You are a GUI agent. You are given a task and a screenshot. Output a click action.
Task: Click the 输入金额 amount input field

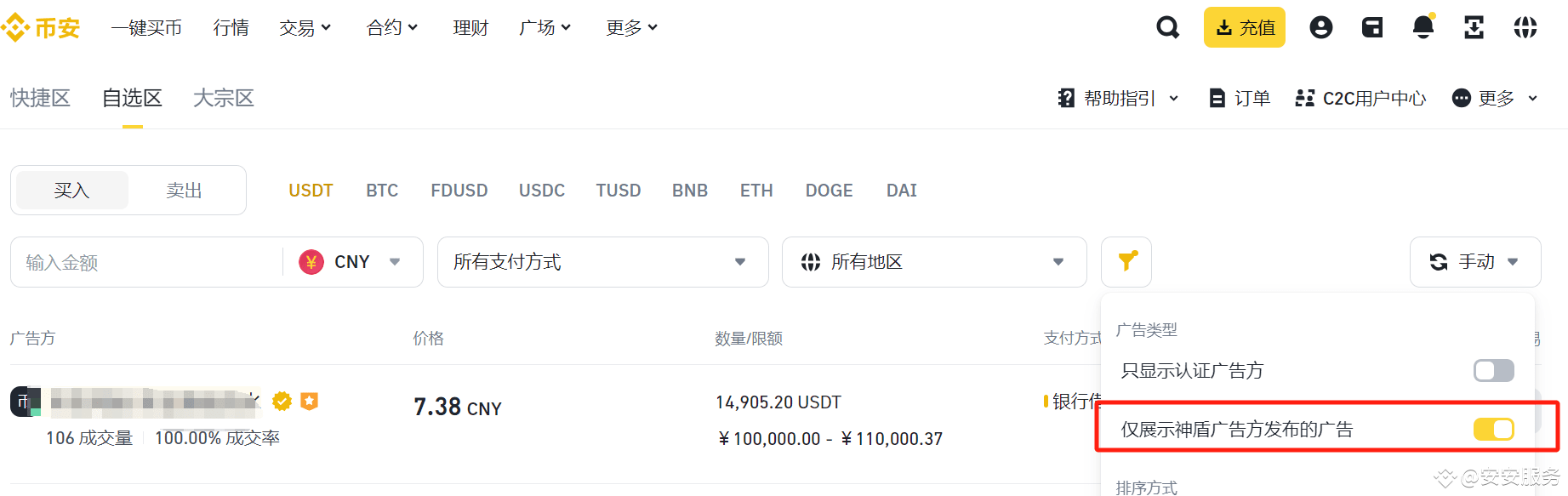tap(145, 262)
